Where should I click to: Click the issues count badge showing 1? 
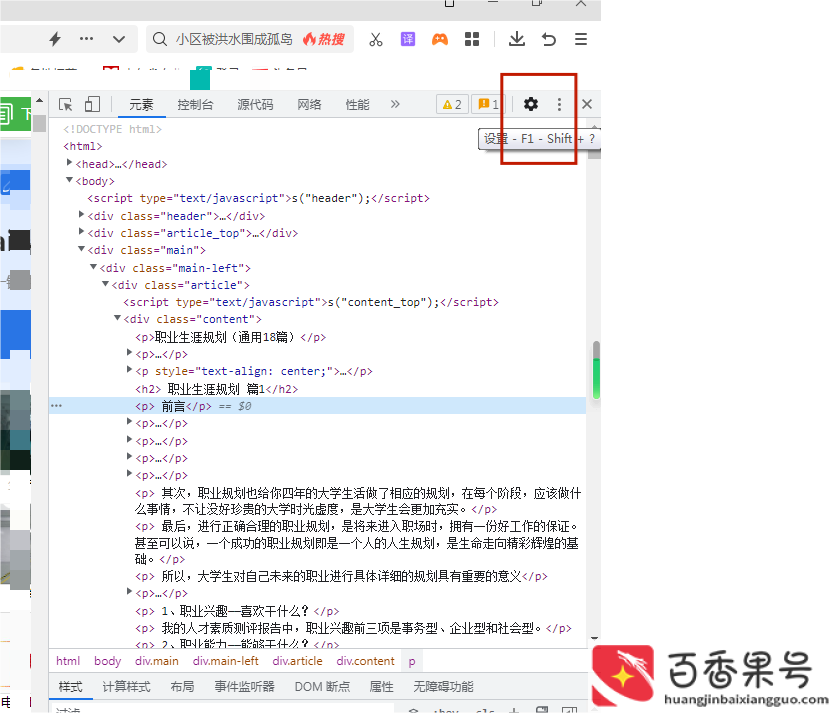[x=488, y=104]
